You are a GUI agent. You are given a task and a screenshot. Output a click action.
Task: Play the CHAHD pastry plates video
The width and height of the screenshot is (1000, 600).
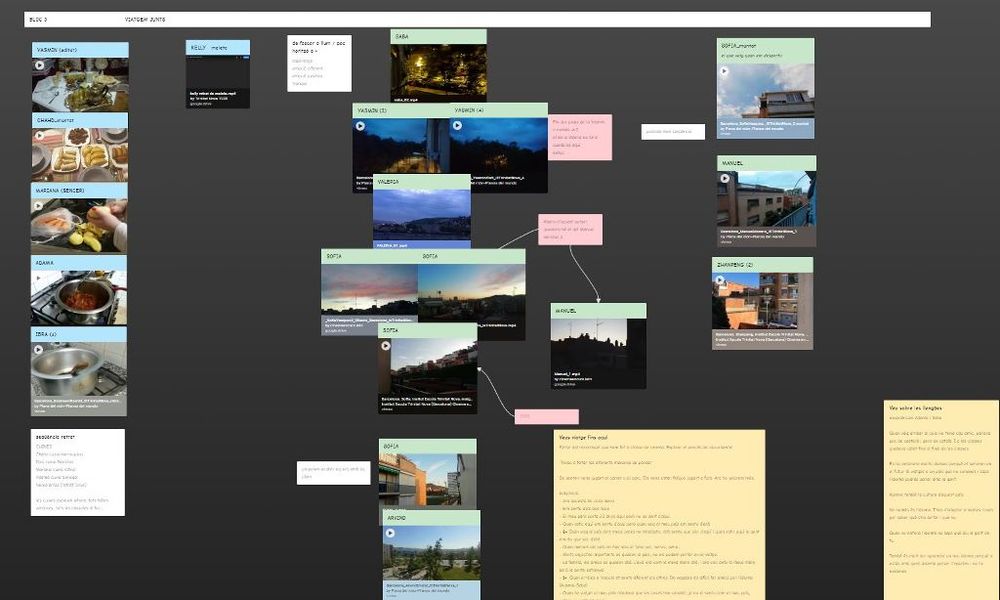pos(40,135)
